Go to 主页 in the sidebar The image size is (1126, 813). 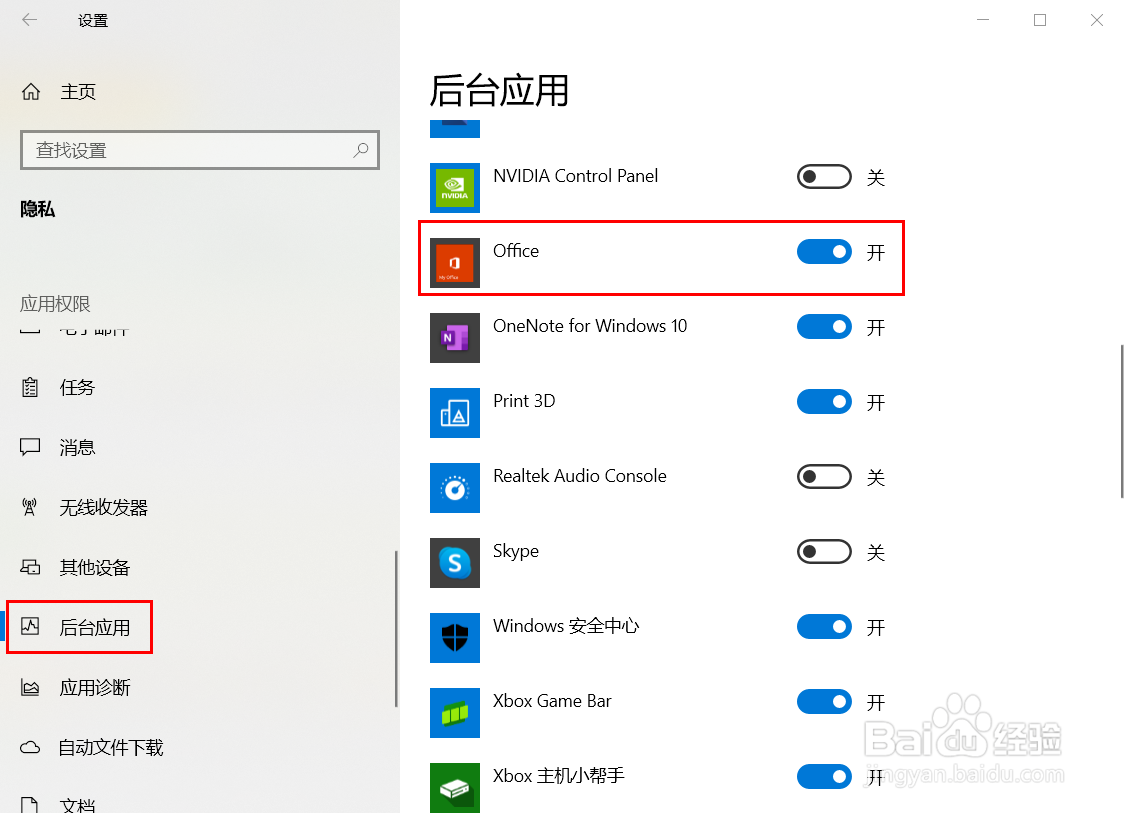(x=78, y=92)
